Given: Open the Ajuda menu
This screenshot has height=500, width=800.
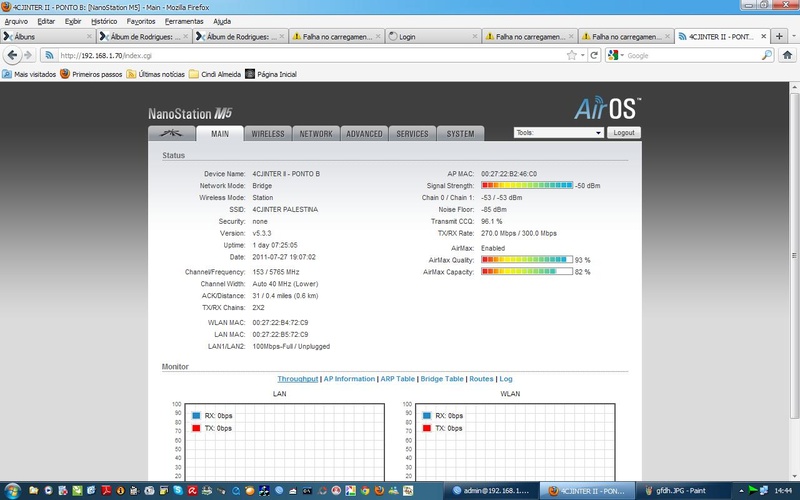Looking at the screenshot, I should pos(222,21).
